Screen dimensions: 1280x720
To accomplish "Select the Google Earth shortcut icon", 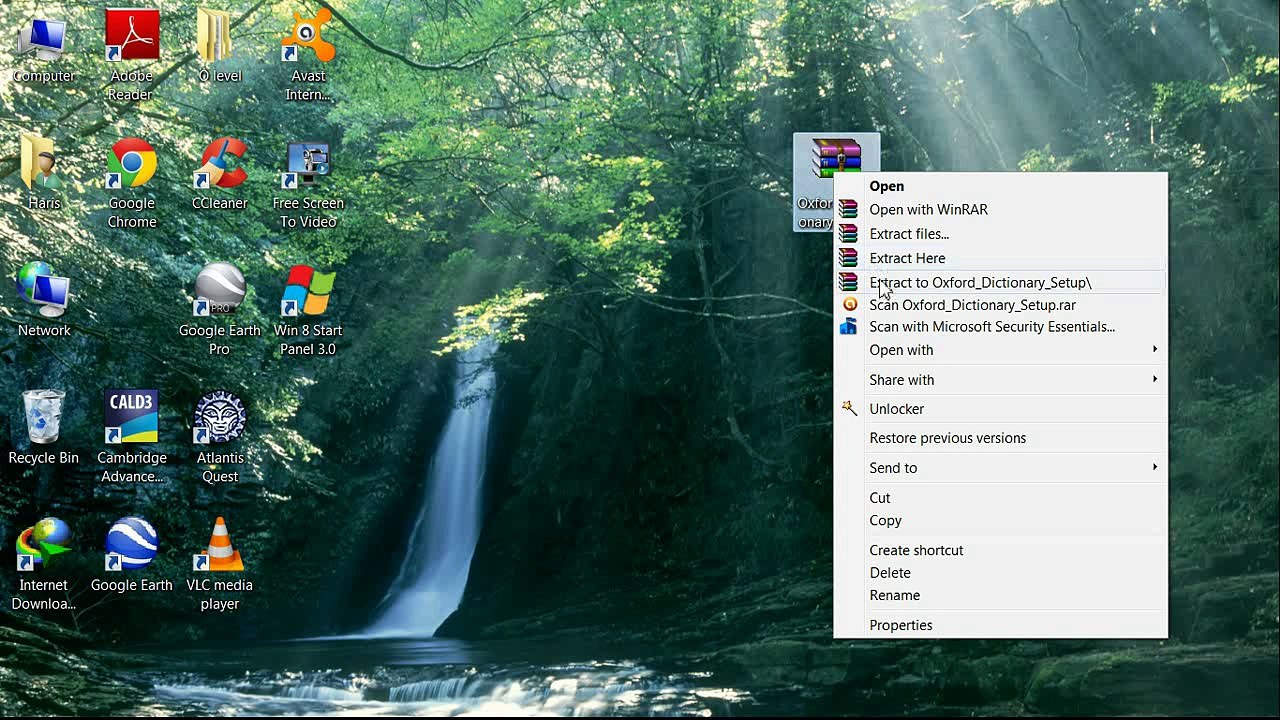I will [131, 556].
